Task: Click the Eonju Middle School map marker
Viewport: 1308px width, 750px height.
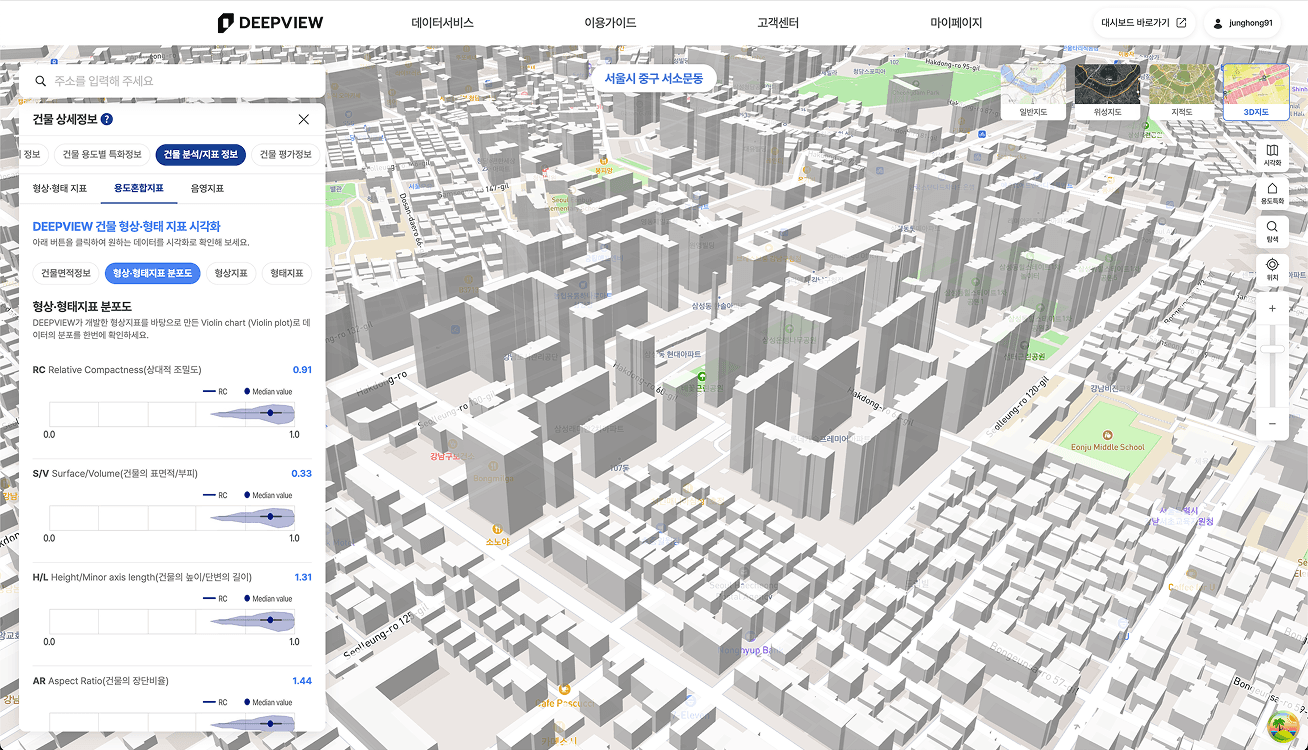Action: click(x=1107, y=436)
